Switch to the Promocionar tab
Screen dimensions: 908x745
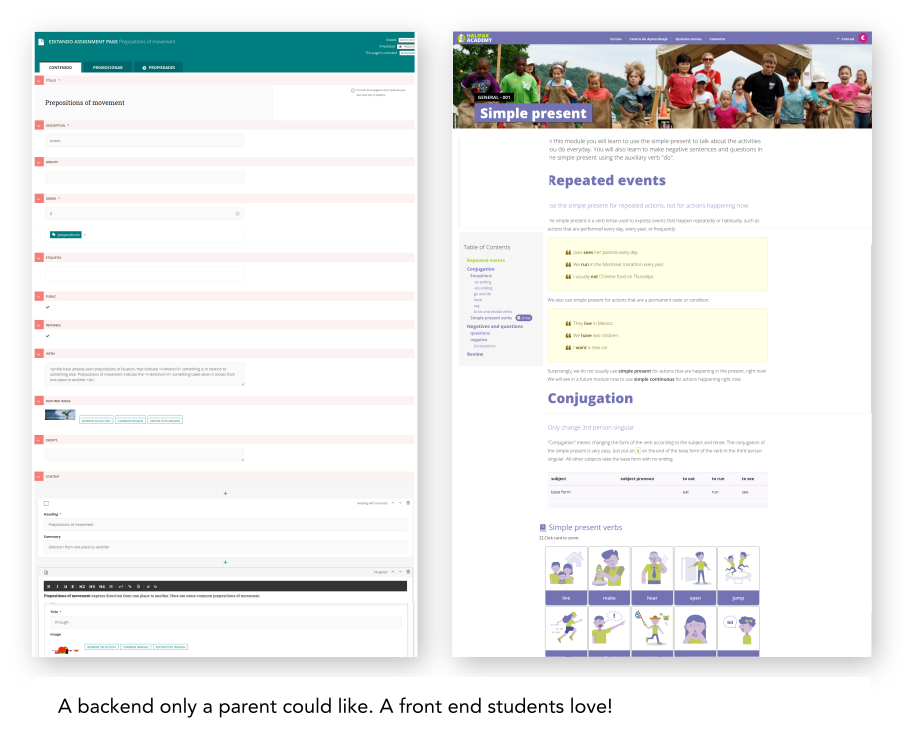click(108, 67)
